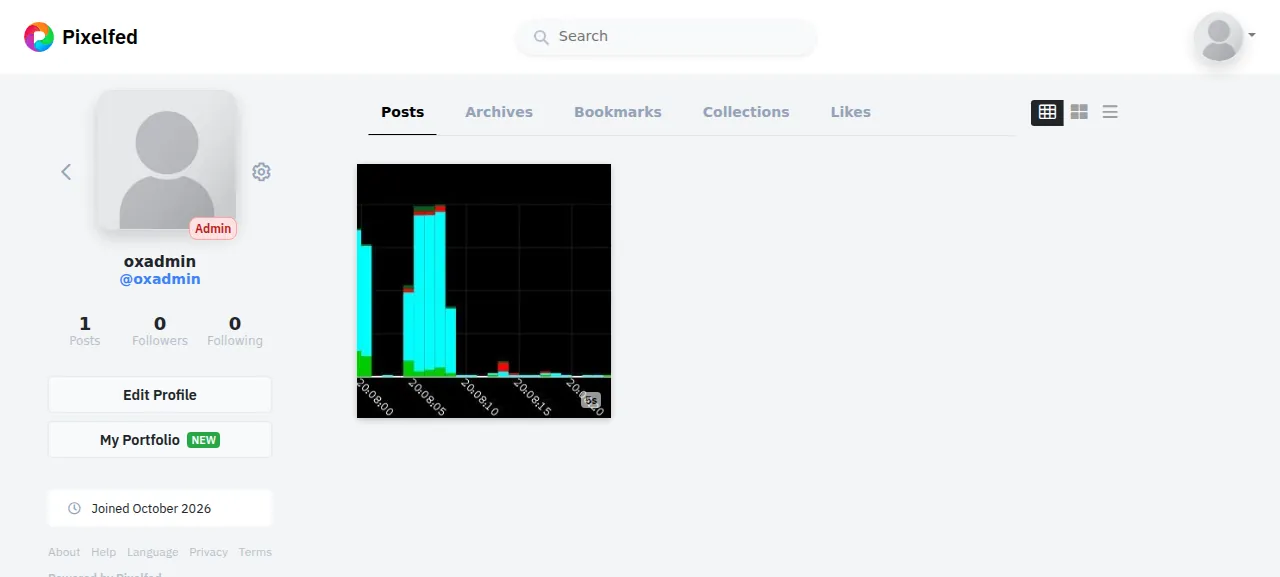The image size is (1280, 577).
Task: Click the 5s badge on post thumbnail
Action: click(x=592, y=401)
